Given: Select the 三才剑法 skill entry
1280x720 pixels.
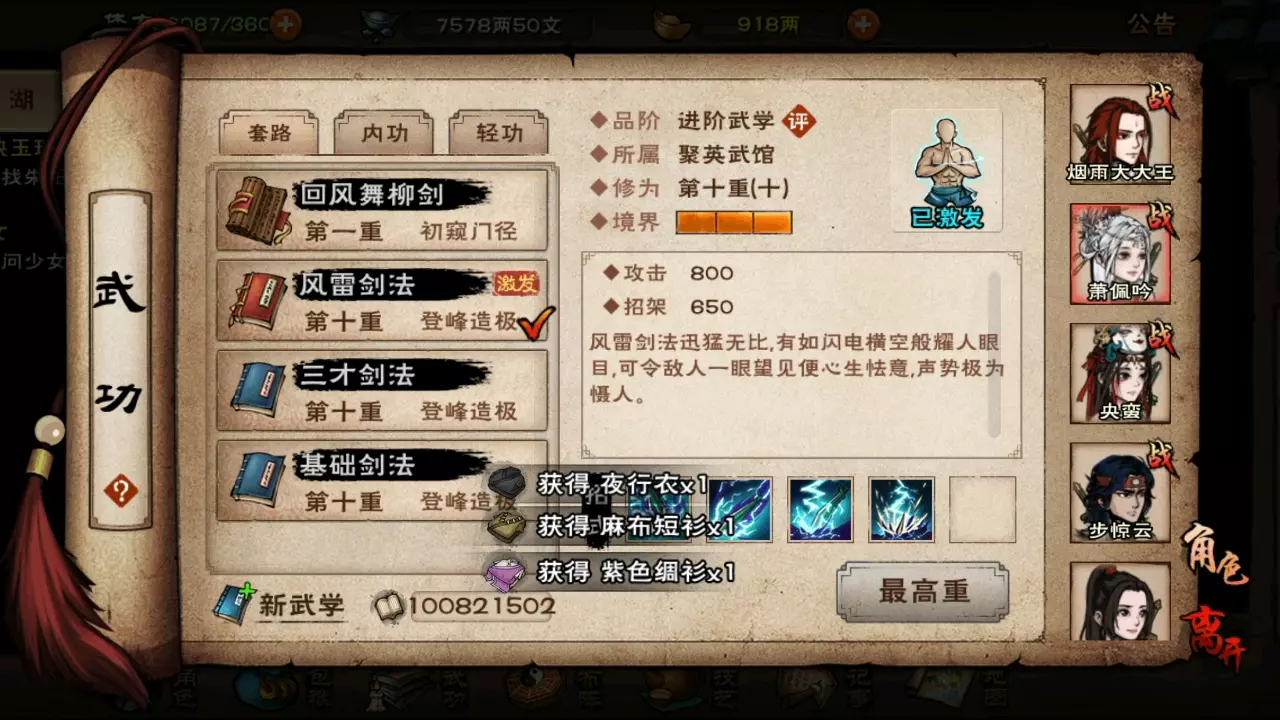Looking at the screenshot, I should [x=381, y=390].
